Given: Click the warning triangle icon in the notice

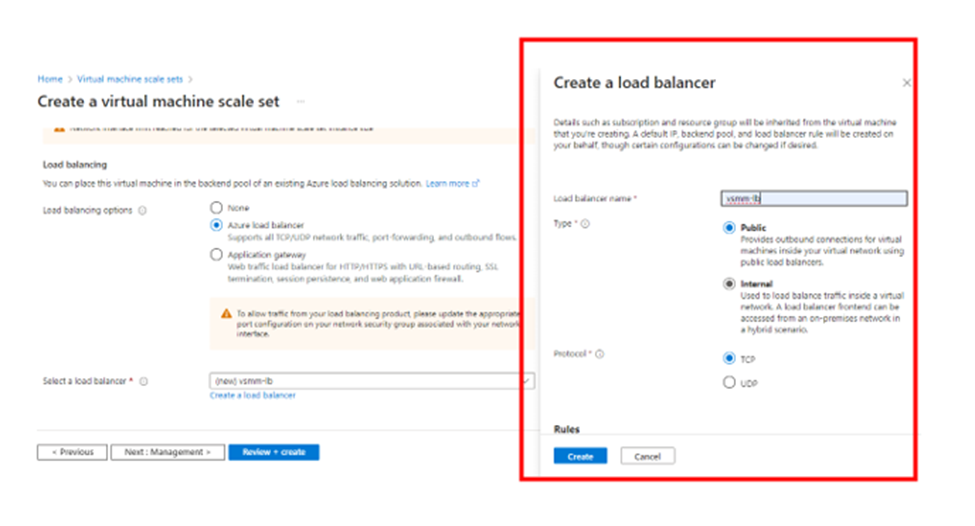Looking at the screenshot, I should click(x=226, y=313).
